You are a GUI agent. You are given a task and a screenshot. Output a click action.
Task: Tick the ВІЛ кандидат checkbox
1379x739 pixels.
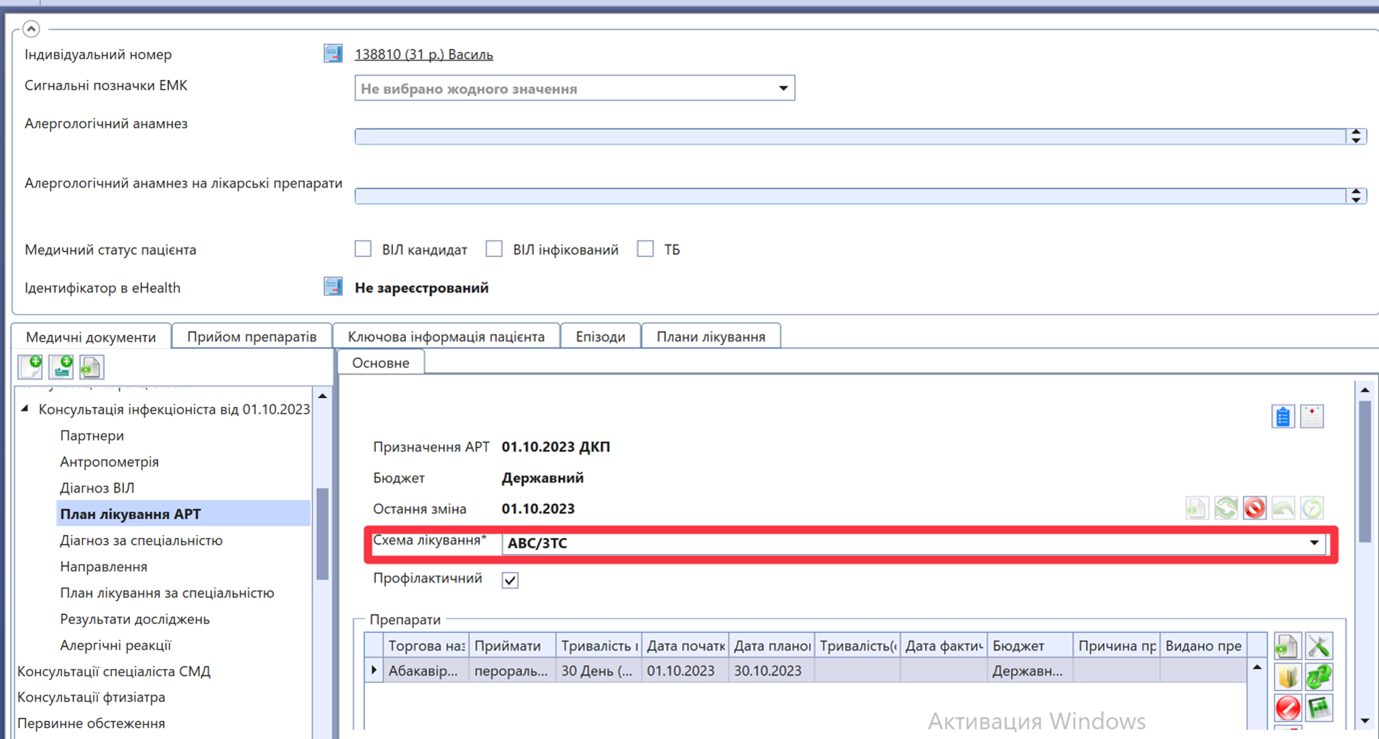pos(363,249)
